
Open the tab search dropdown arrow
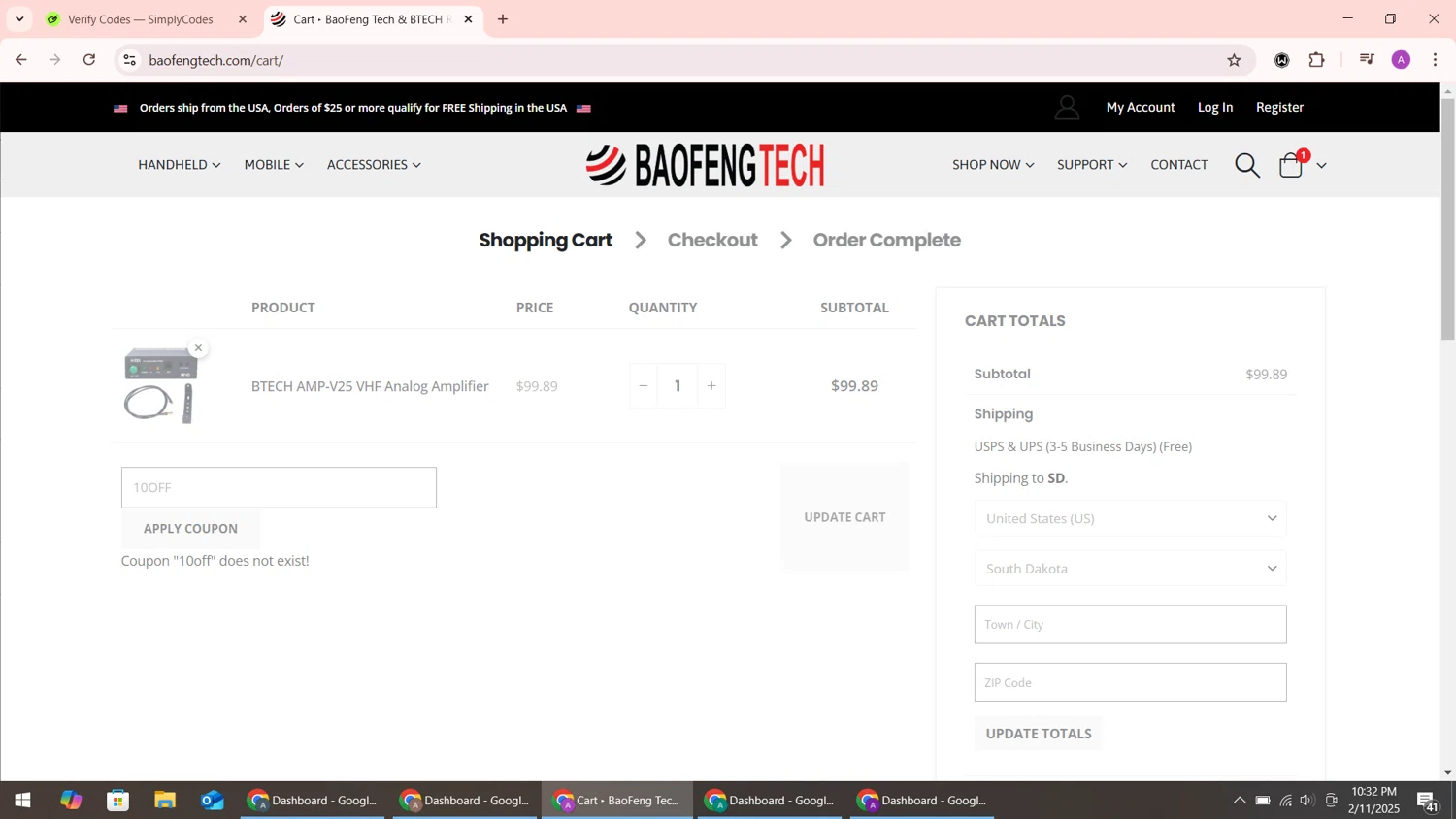pos(19,19)
